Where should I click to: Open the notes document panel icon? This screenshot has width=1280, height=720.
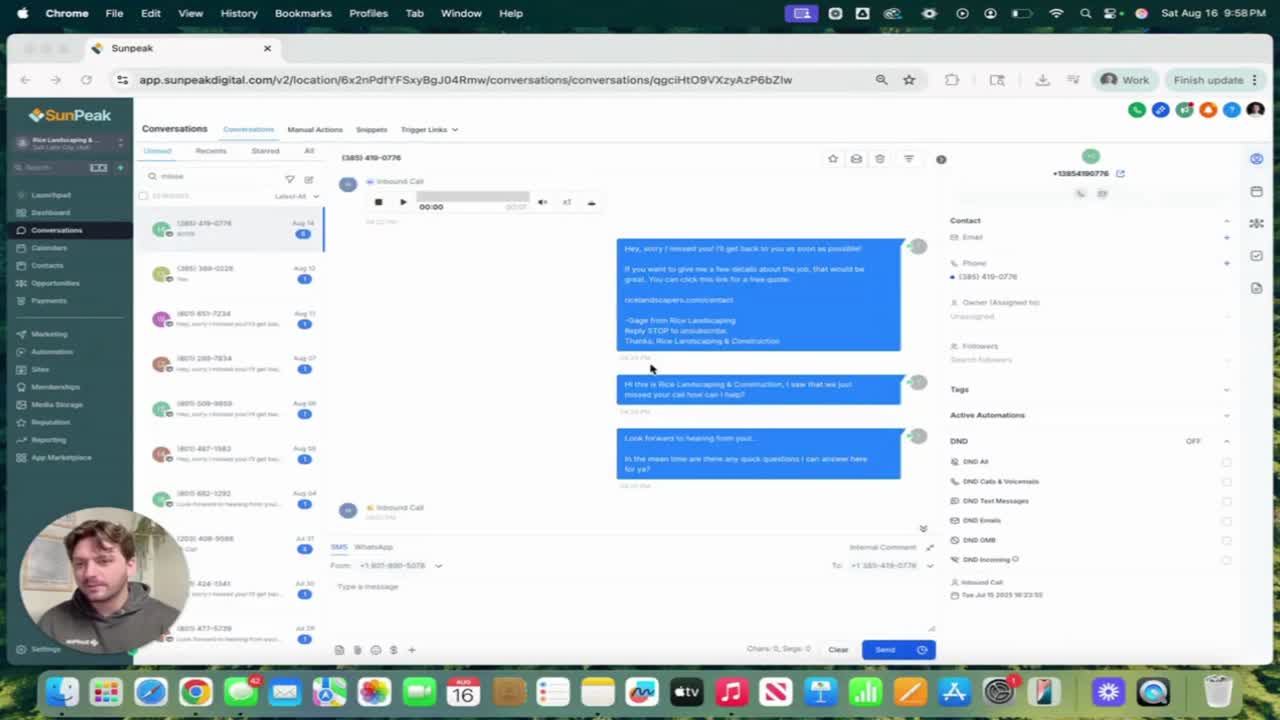(x=1257, y=288)
